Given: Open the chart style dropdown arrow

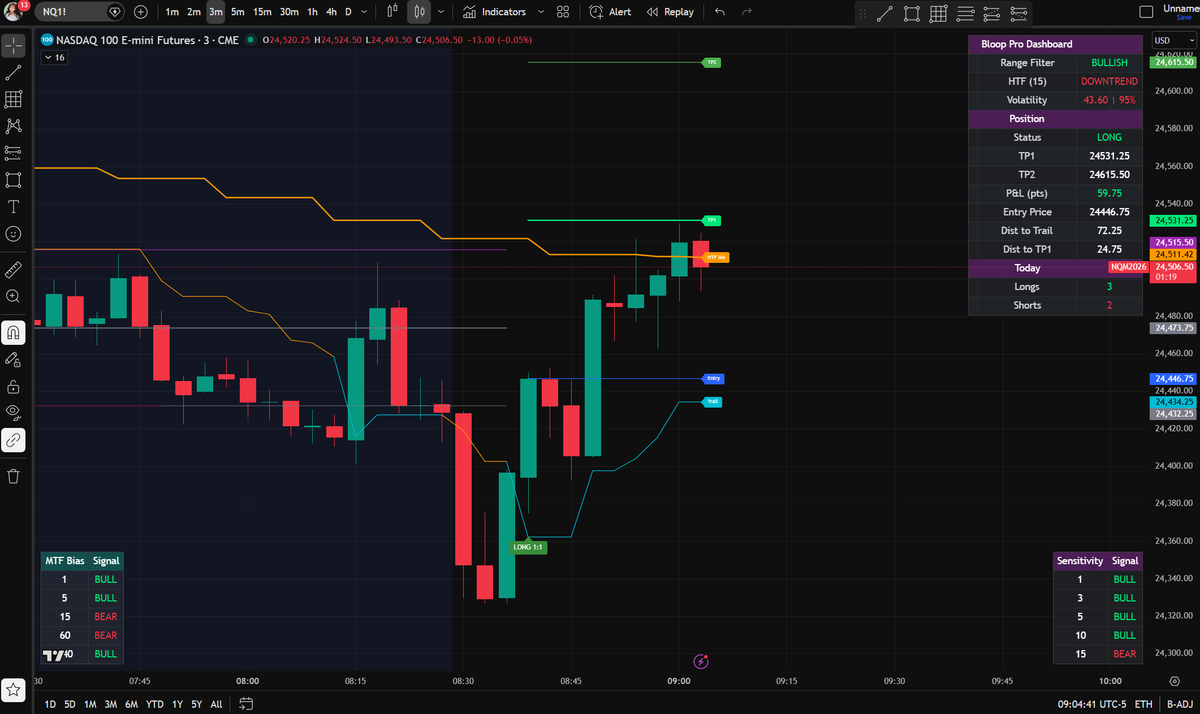Looking at the screenshot, I should [x=441, y=13].
